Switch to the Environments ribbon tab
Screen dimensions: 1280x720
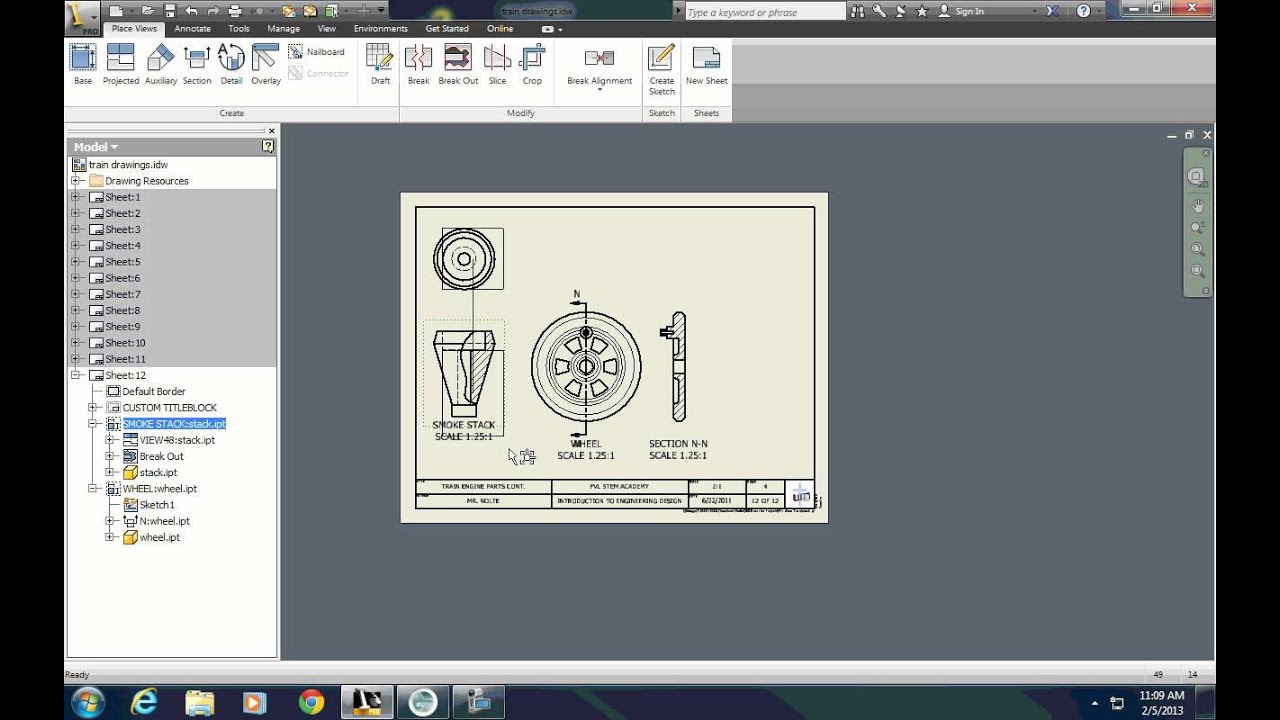(380, 29)
